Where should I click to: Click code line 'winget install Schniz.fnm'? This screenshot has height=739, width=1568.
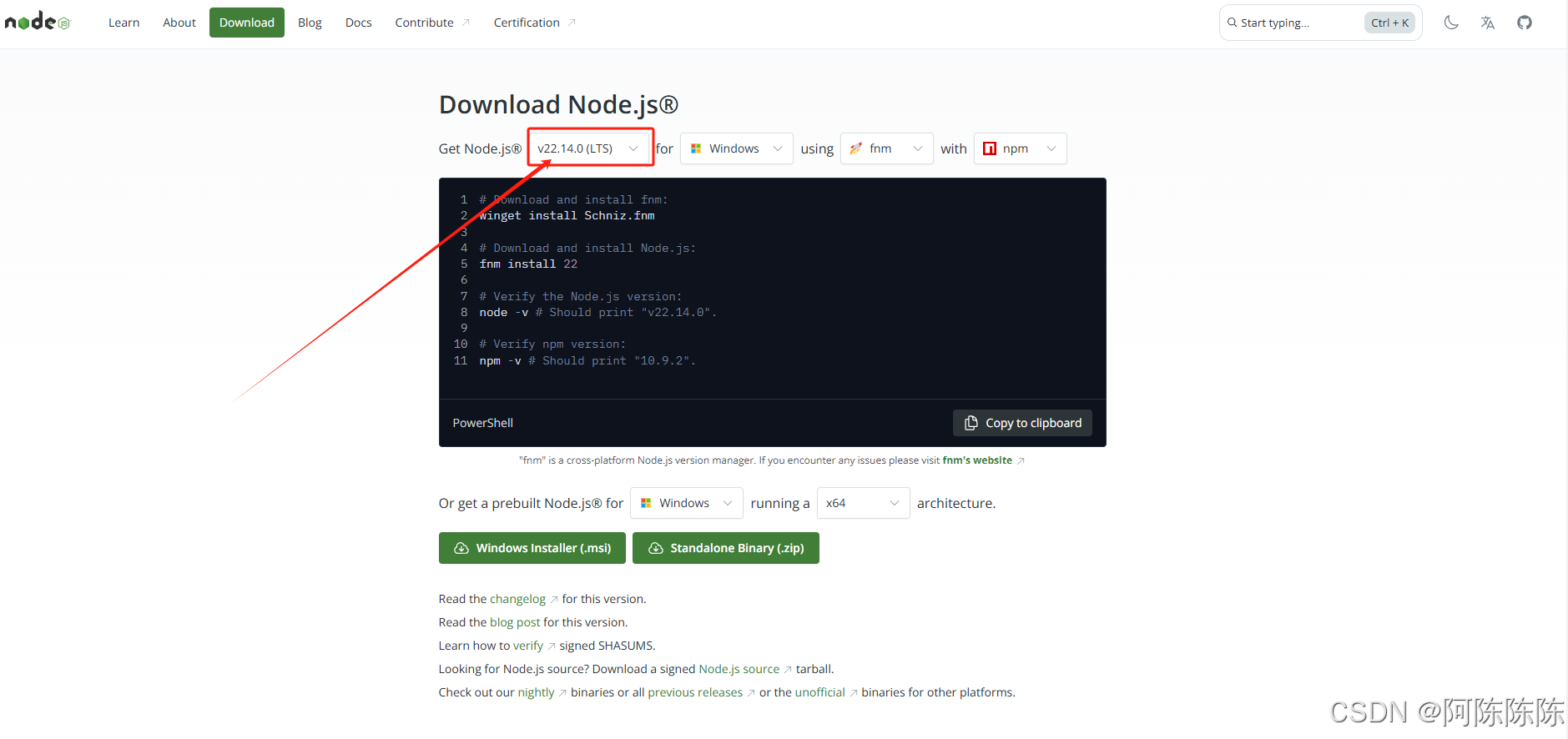[x=567, y=216]
